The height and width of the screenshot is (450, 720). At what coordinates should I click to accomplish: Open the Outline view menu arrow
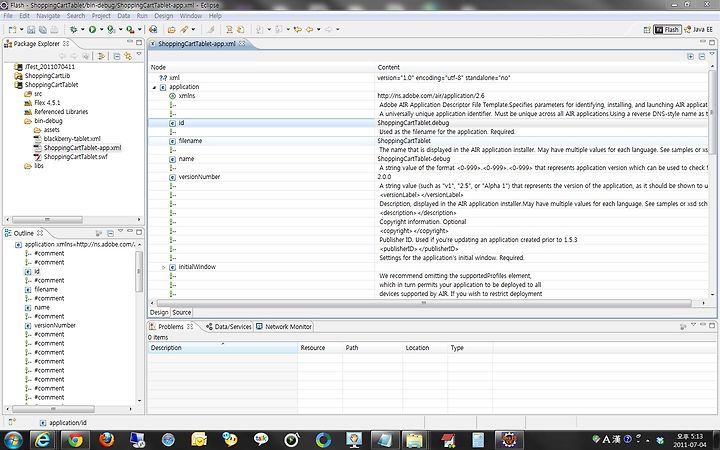120,231
